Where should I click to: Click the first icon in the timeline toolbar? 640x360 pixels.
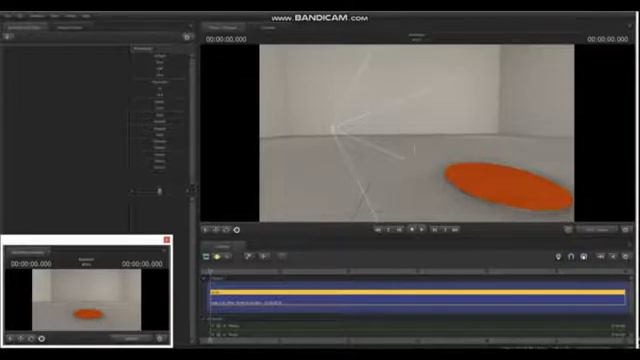tap(206, 256)
